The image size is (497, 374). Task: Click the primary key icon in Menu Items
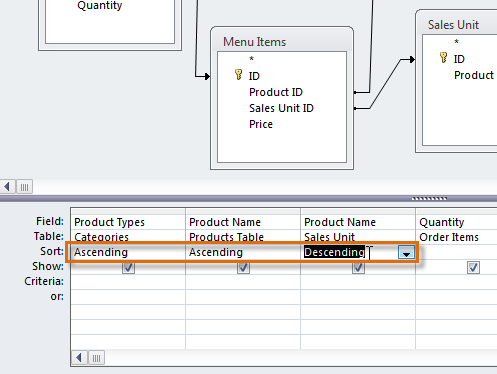[x=238, y=75]
